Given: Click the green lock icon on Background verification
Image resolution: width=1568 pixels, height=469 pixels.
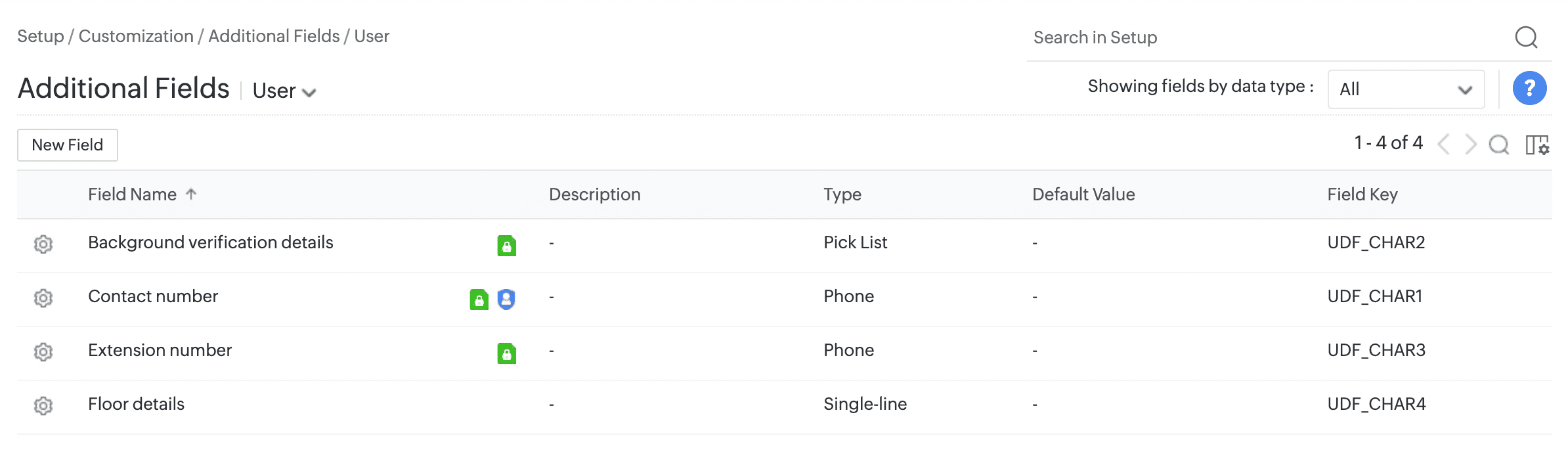Looking at the screenshot, I should (x=506, y=246).
